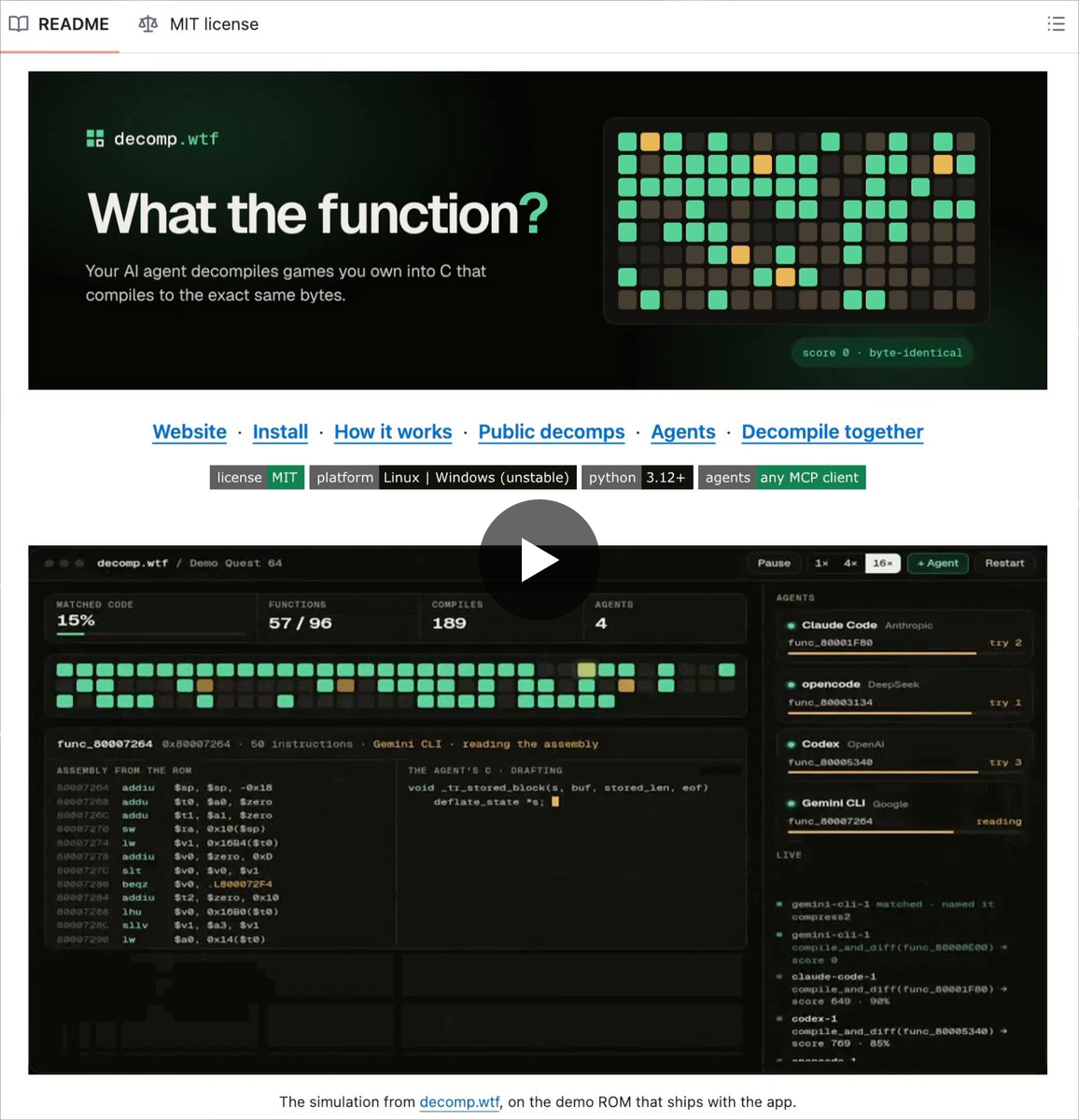Click the python 3.12+ badge
This screenshot has width=1079, height=1120.
pyautogui.click(x=638, y=478)
